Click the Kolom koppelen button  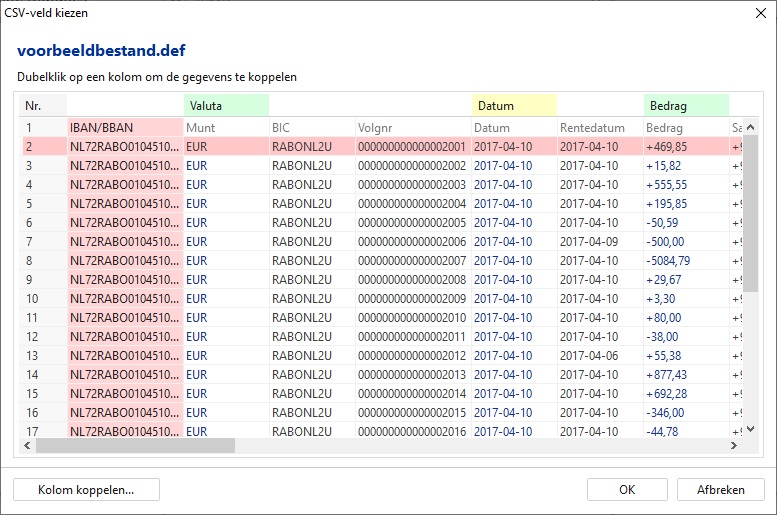click(x=86, y=489)
